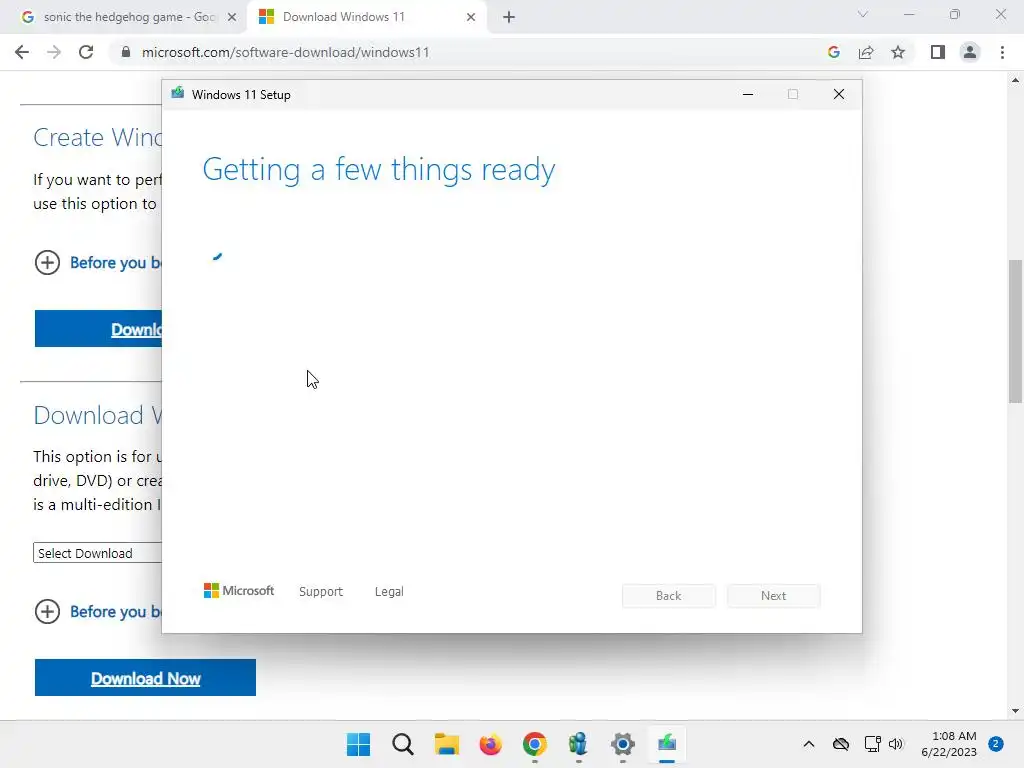
Task: Open taskbar app left of Settings
Action: click(x=578, y=744)
